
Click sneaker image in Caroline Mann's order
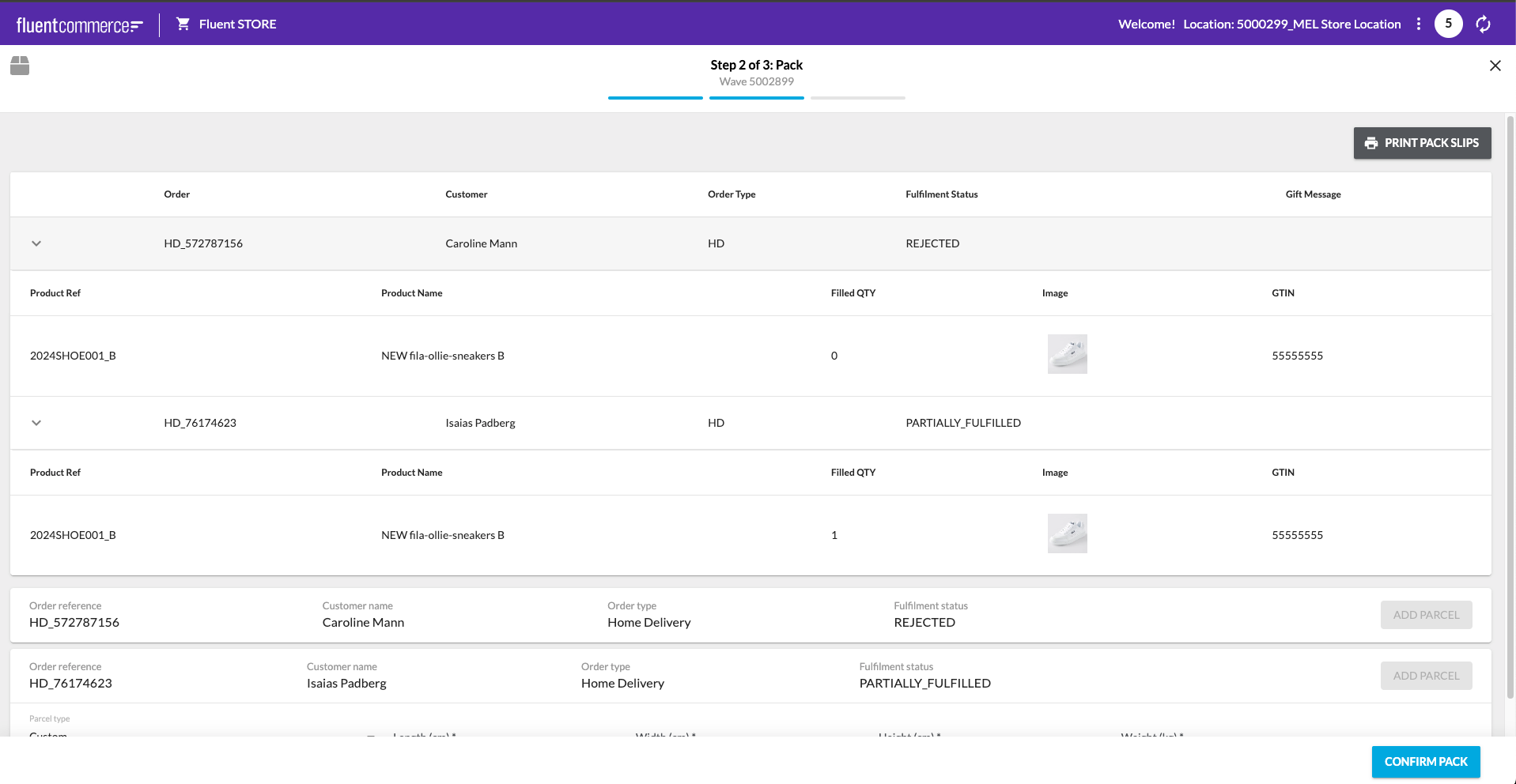click(x=1067, y=354)
